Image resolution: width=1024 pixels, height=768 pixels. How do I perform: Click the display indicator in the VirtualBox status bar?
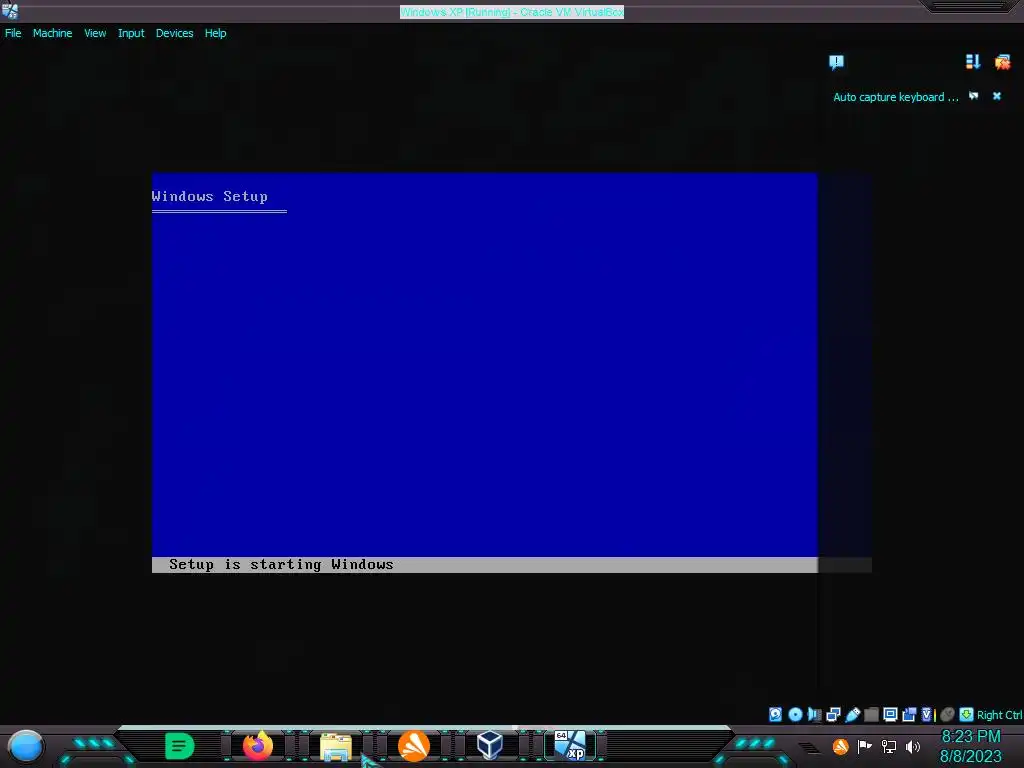(x=890, y=714)
